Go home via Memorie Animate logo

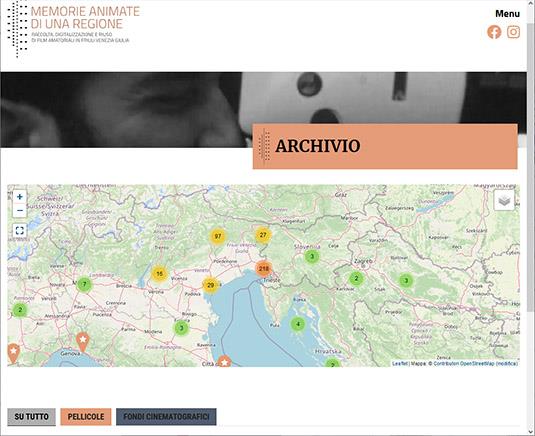tap(73, 28)
